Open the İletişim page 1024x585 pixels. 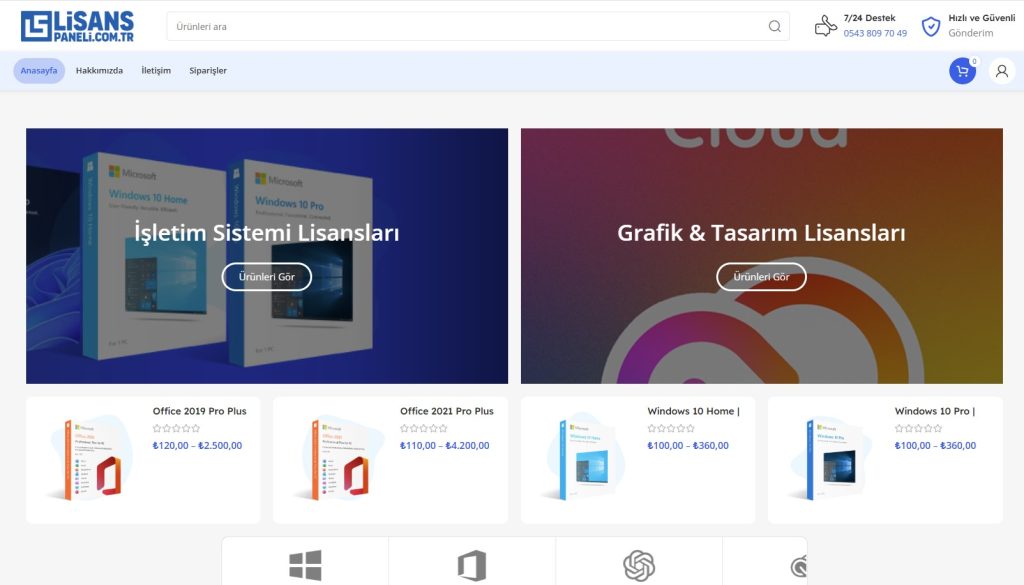point(156,71)
